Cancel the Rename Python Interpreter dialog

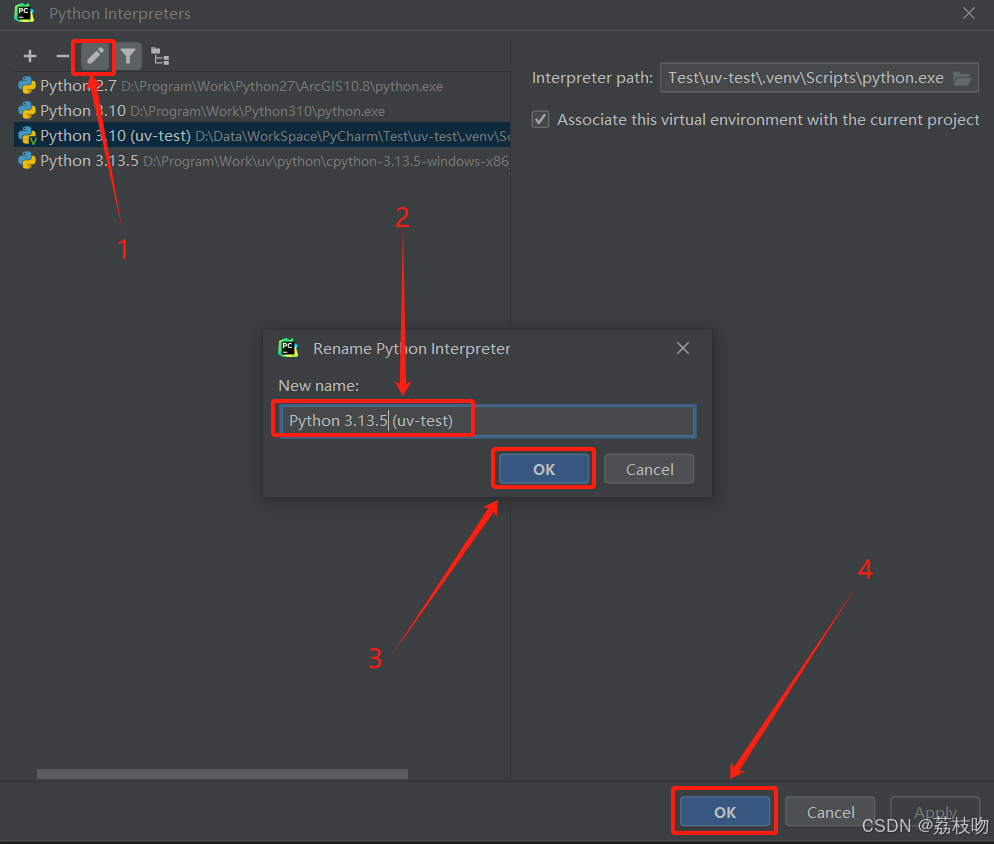point(649,469)
